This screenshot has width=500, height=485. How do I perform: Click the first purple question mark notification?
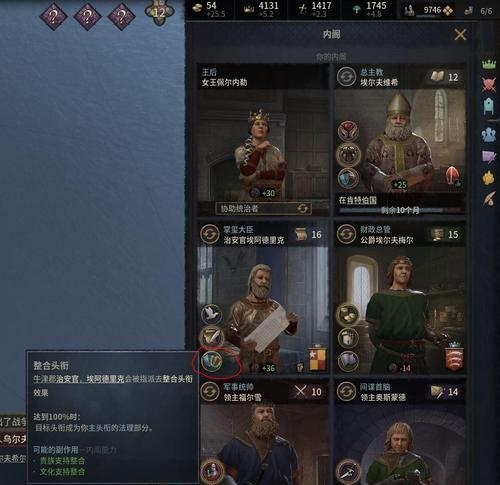point(53,16)
